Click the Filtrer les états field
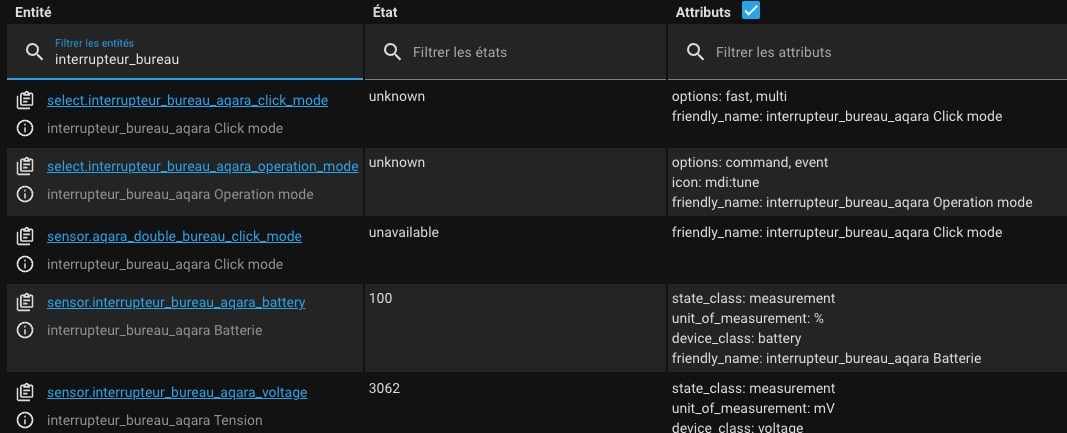 pyautogui.click(x=515, y=52)
